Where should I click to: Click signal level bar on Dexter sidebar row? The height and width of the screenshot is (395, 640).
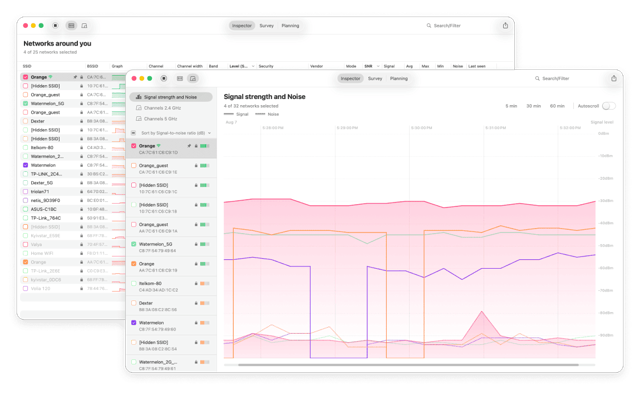tap(205, 303)
